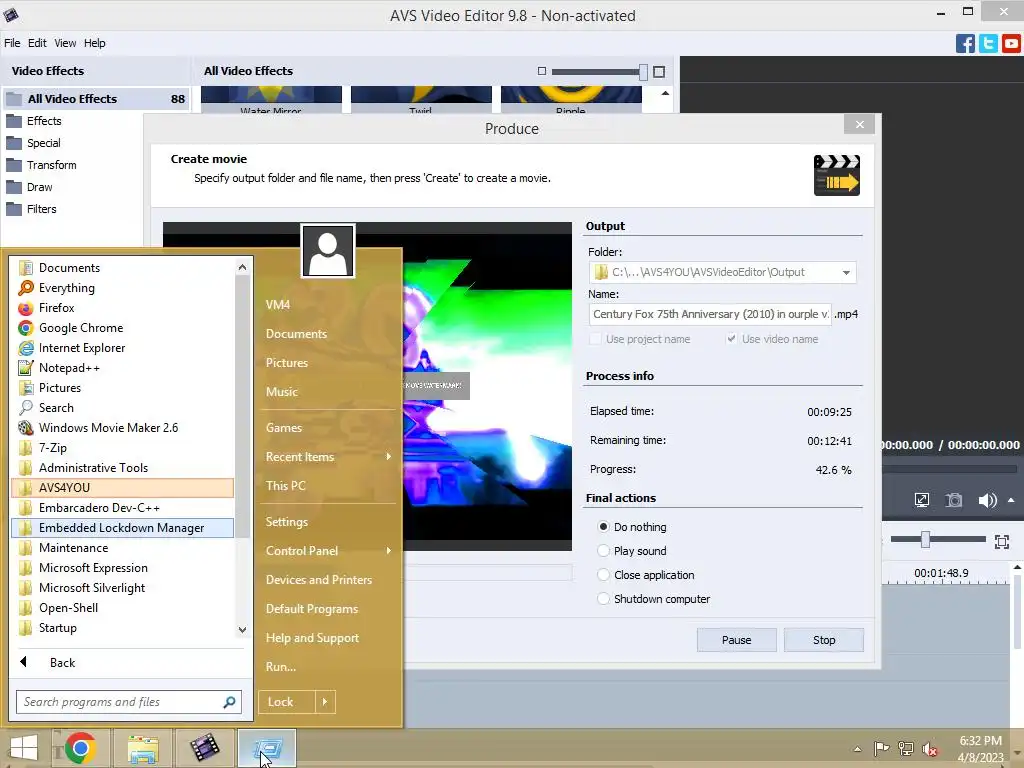
Task: Click the Action Center flag icon
Action: tap(882, 749)
